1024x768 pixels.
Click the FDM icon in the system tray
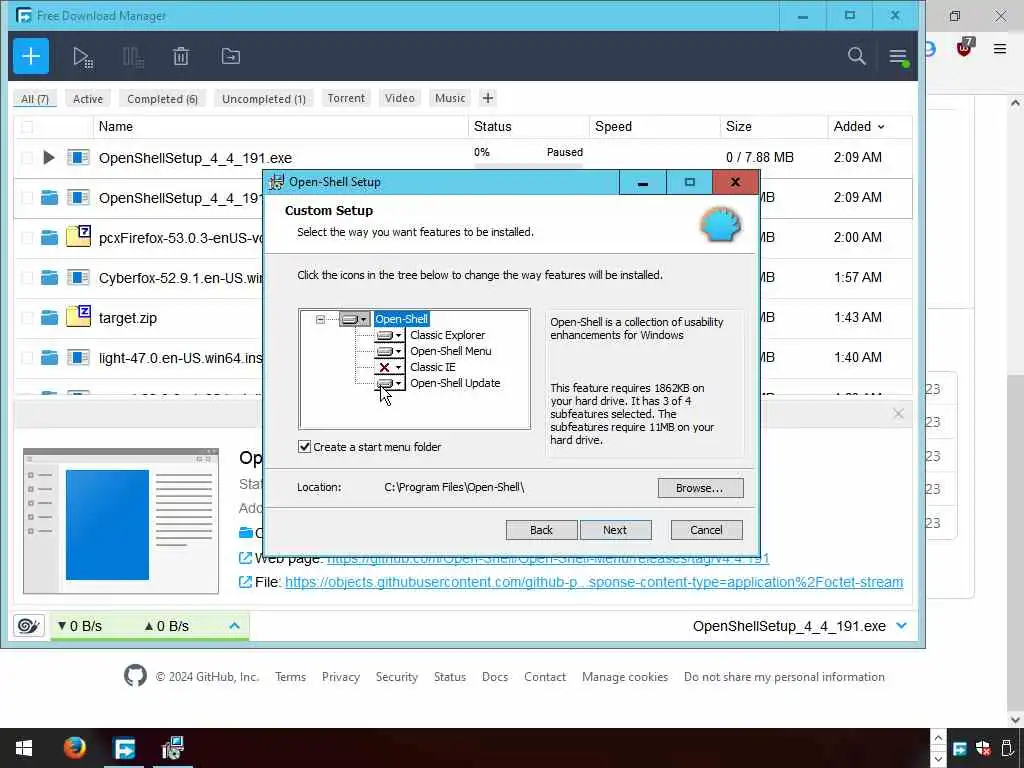pos(960,748)
